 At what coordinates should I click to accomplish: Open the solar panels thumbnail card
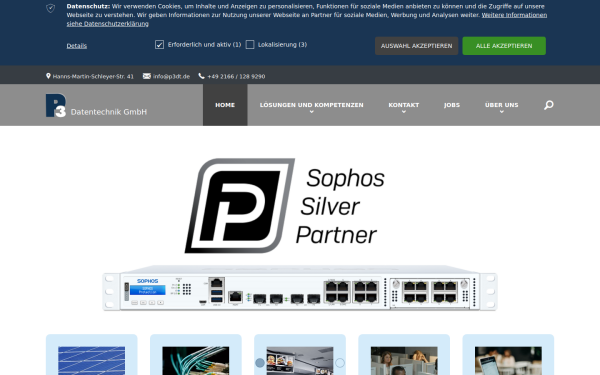[x=91, y=360]
